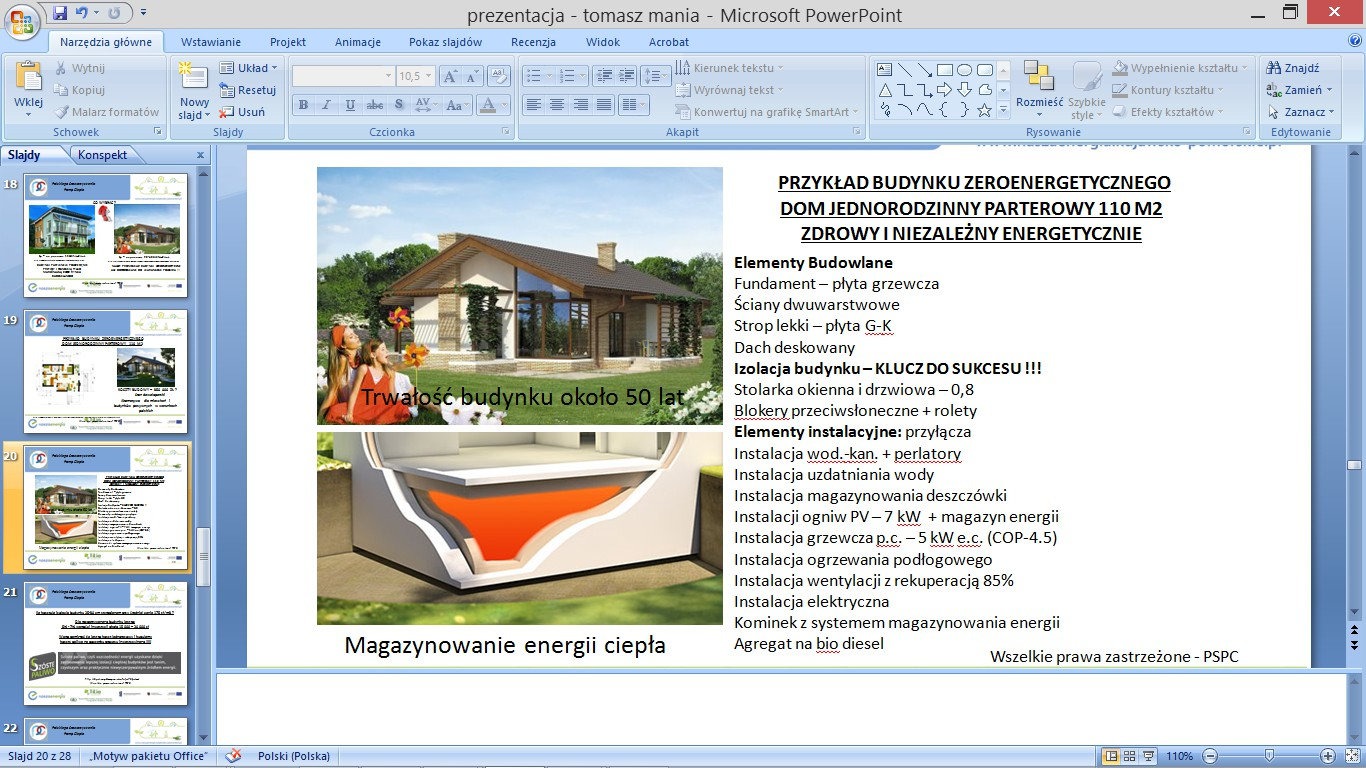1366x768 pixels.
Task: Open Wypełnienie kształtu fill color
Action: click(x=1180, y=68)
